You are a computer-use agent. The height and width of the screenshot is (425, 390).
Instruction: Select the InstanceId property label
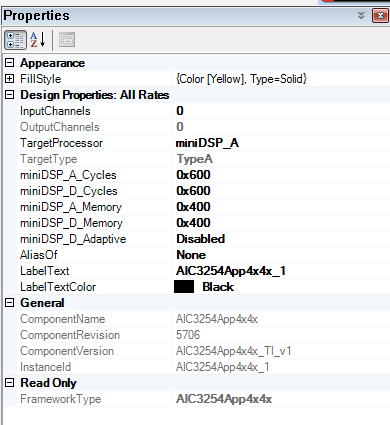pyautogui.click(x=45, y=367)
